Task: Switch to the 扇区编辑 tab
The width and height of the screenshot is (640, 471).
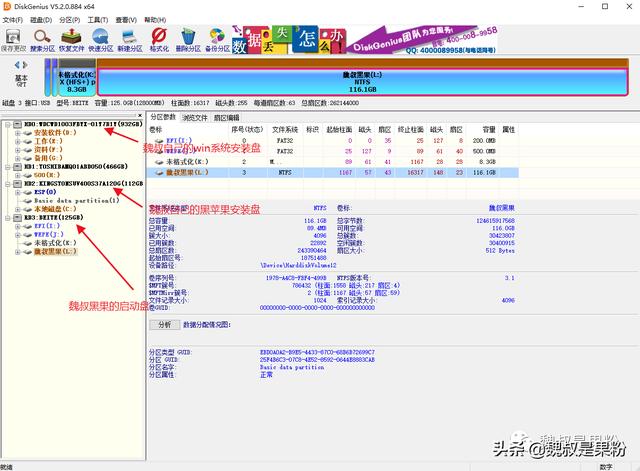Action: (227, 118)
